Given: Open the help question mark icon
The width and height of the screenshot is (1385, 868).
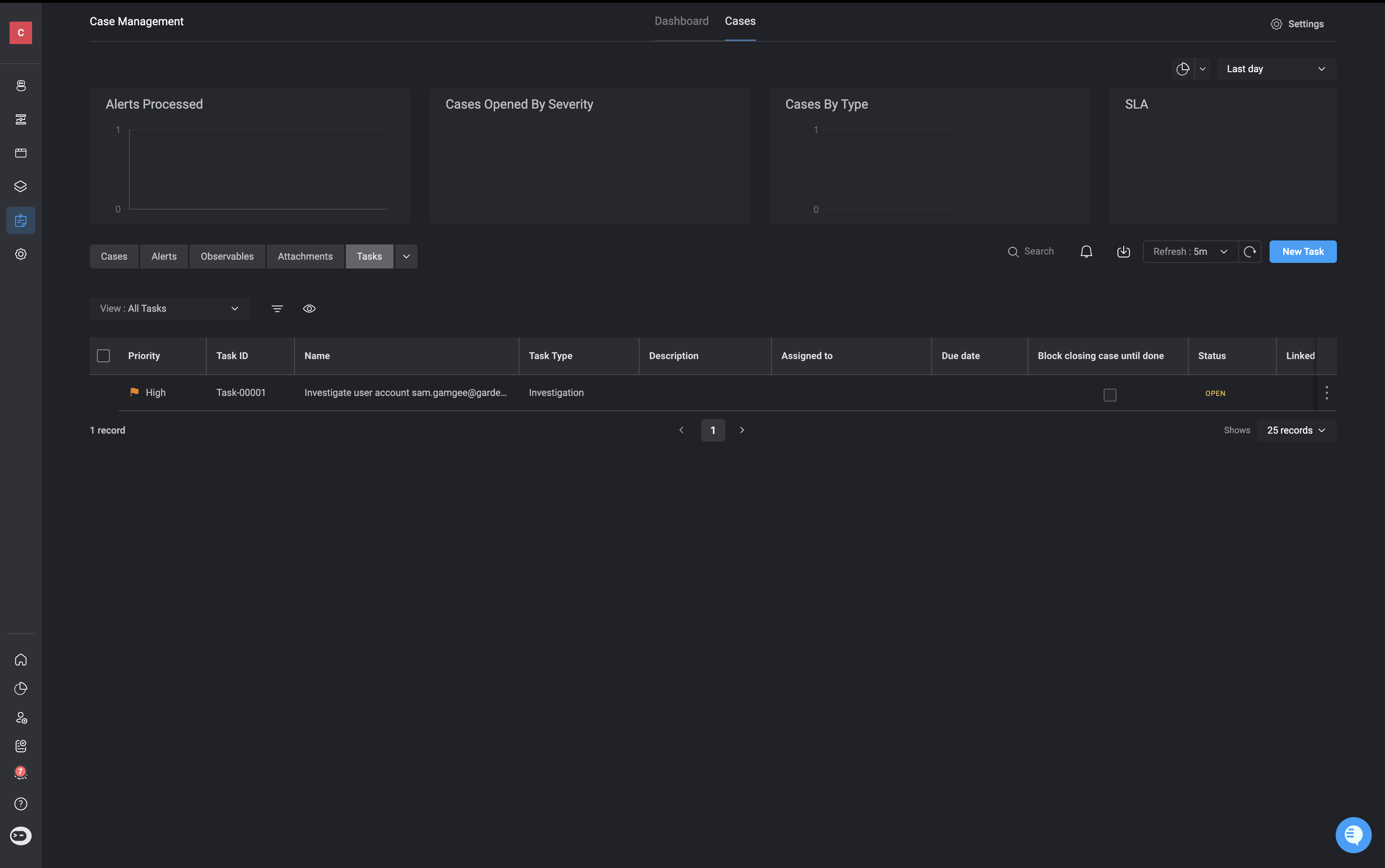Looking at the screenshot, I should click(21, 804).
